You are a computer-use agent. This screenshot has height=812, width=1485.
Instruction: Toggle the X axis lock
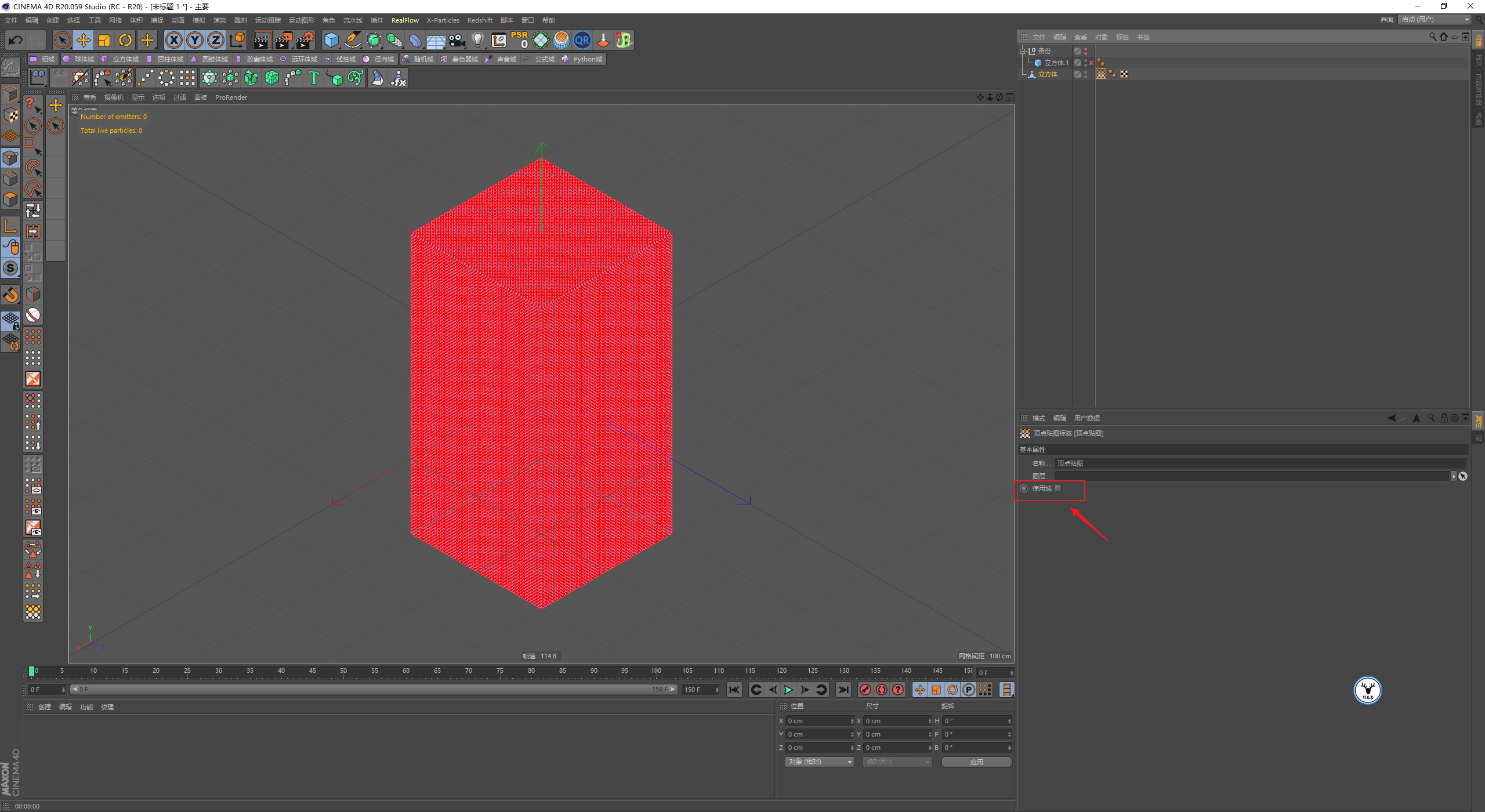tap(173, 40)
